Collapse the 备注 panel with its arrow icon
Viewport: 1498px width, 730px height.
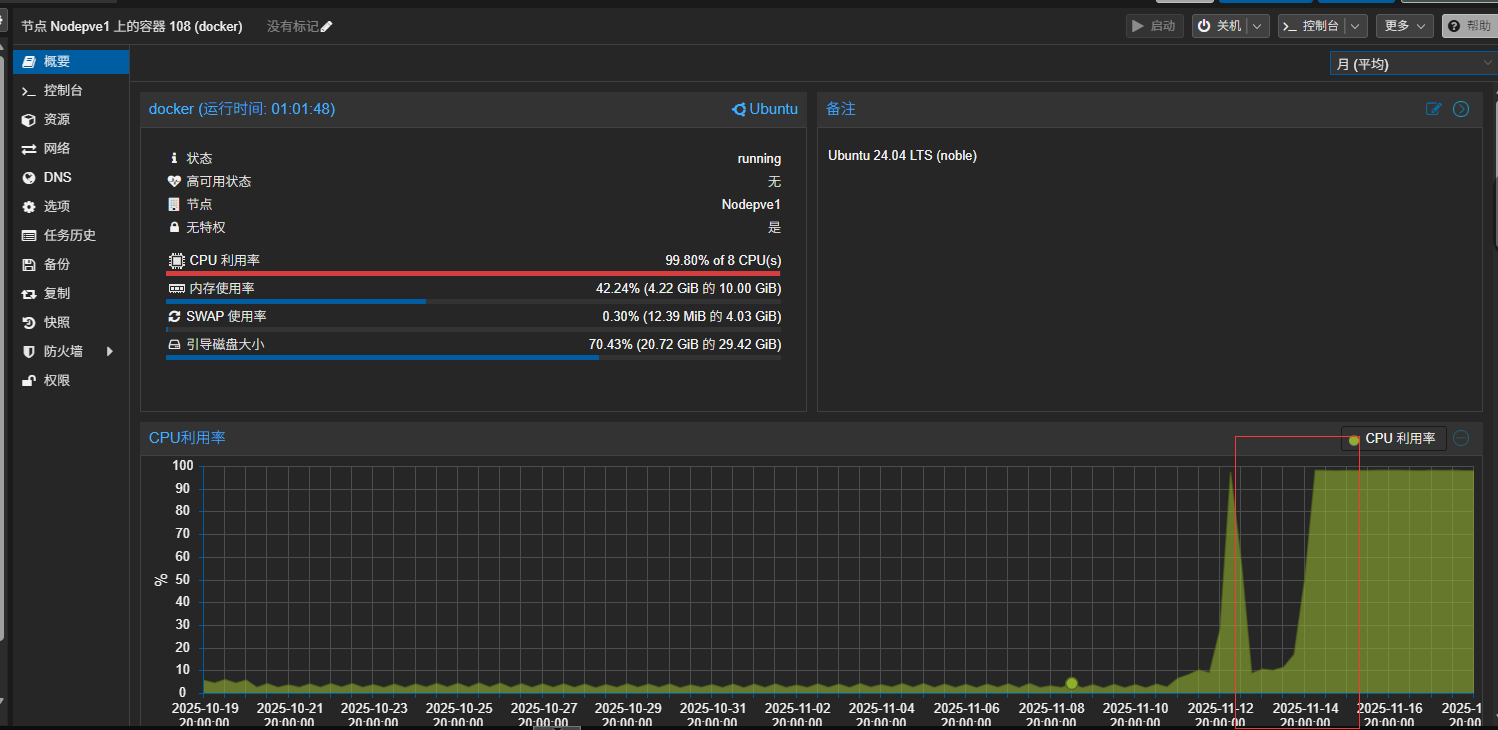pos(1461,109)
